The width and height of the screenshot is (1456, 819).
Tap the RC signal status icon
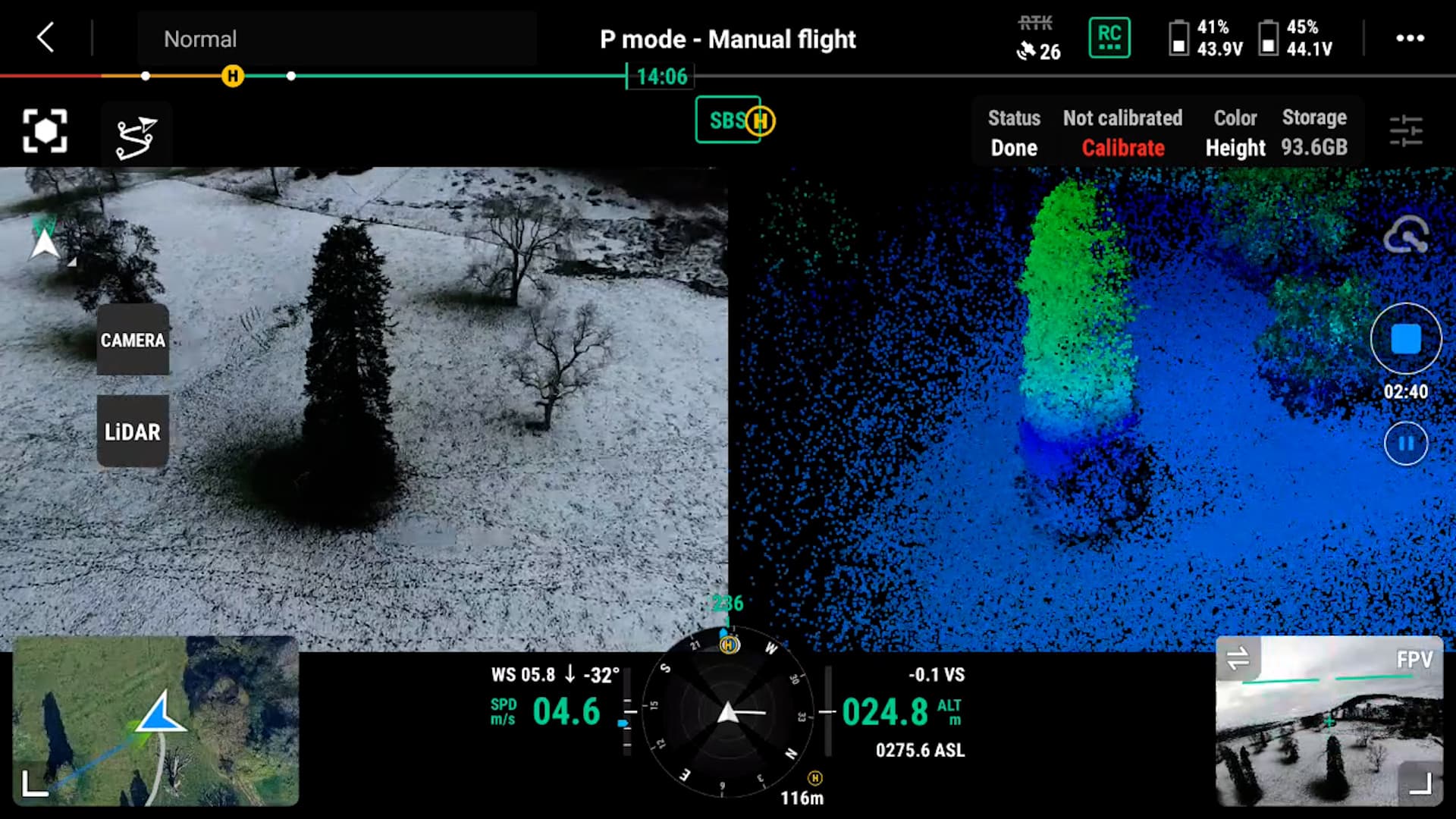(1109, 38)
